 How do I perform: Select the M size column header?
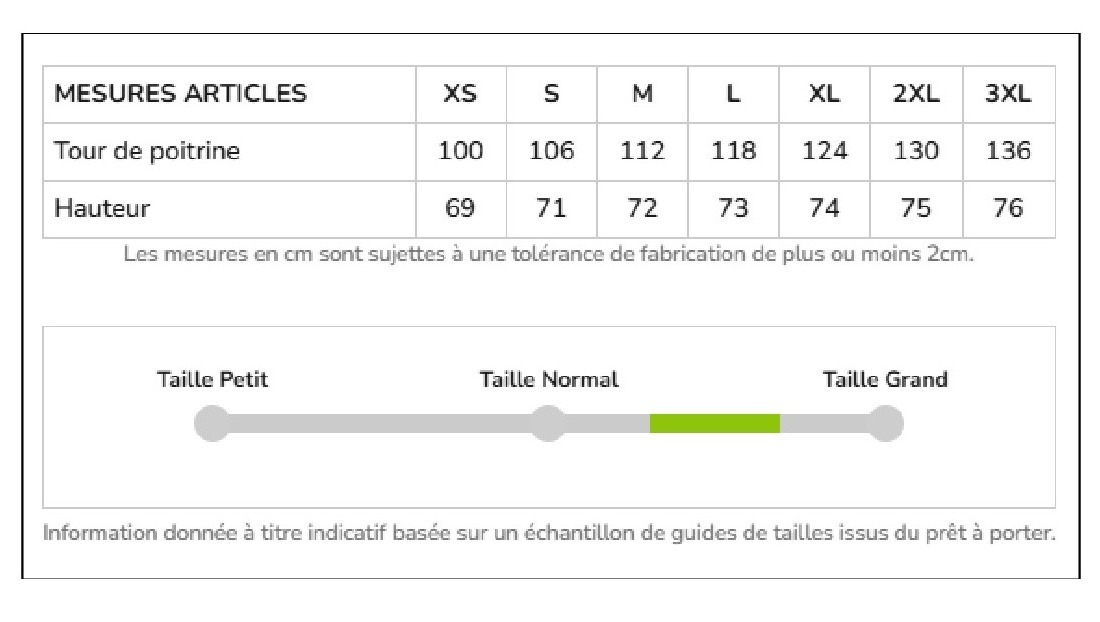pyautogui.click(x=643, y=94)
